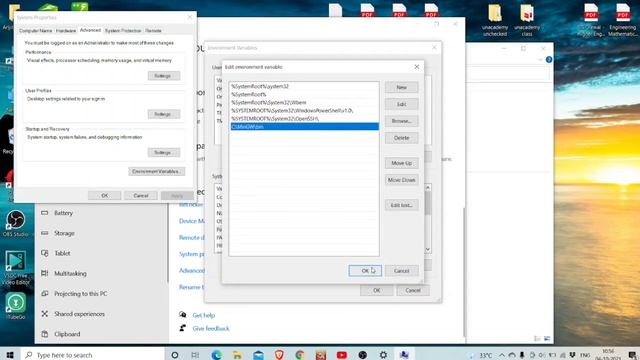Open the YouTube taskbar icon
640x360 pixels.
(342, 355)
